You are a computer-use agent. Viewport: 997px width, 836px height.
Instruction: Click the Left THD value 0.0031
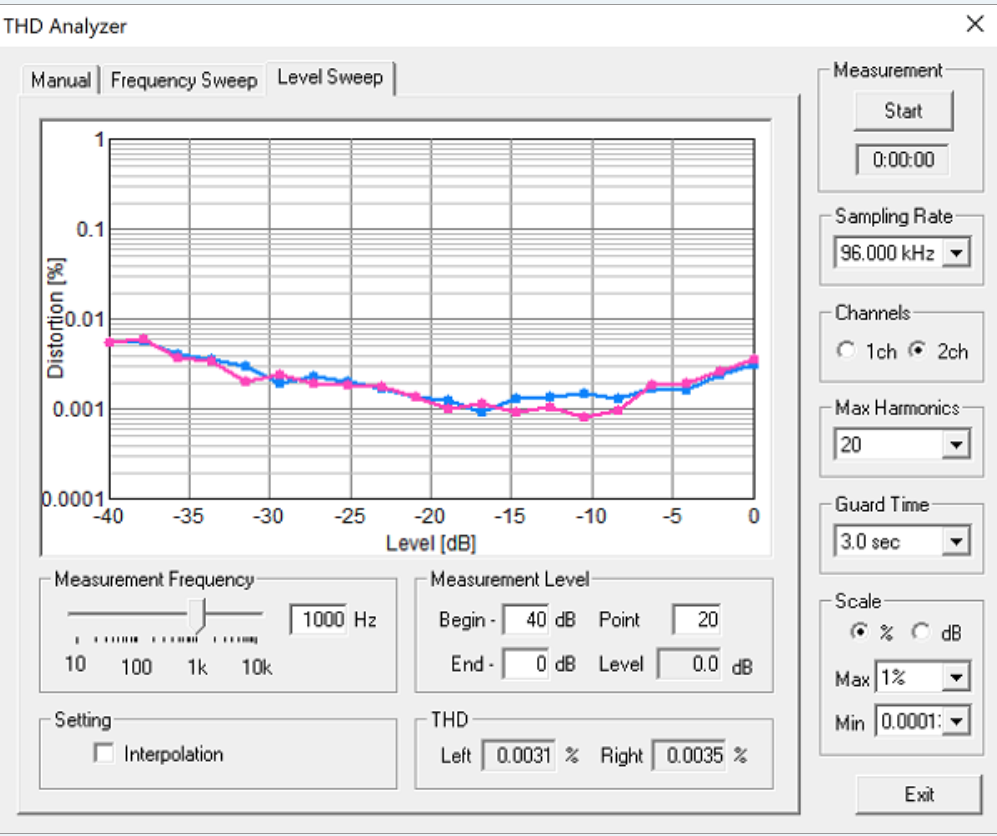point(519,755)
